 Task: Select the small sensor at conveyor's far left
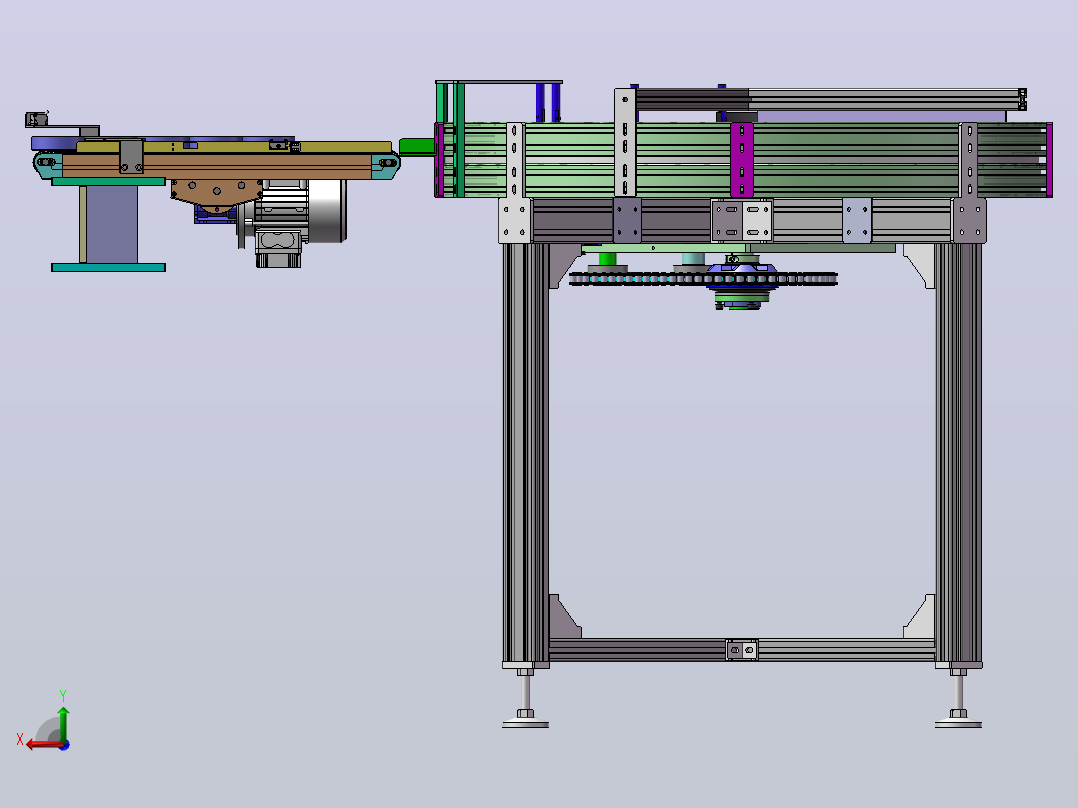coord(36,119)
